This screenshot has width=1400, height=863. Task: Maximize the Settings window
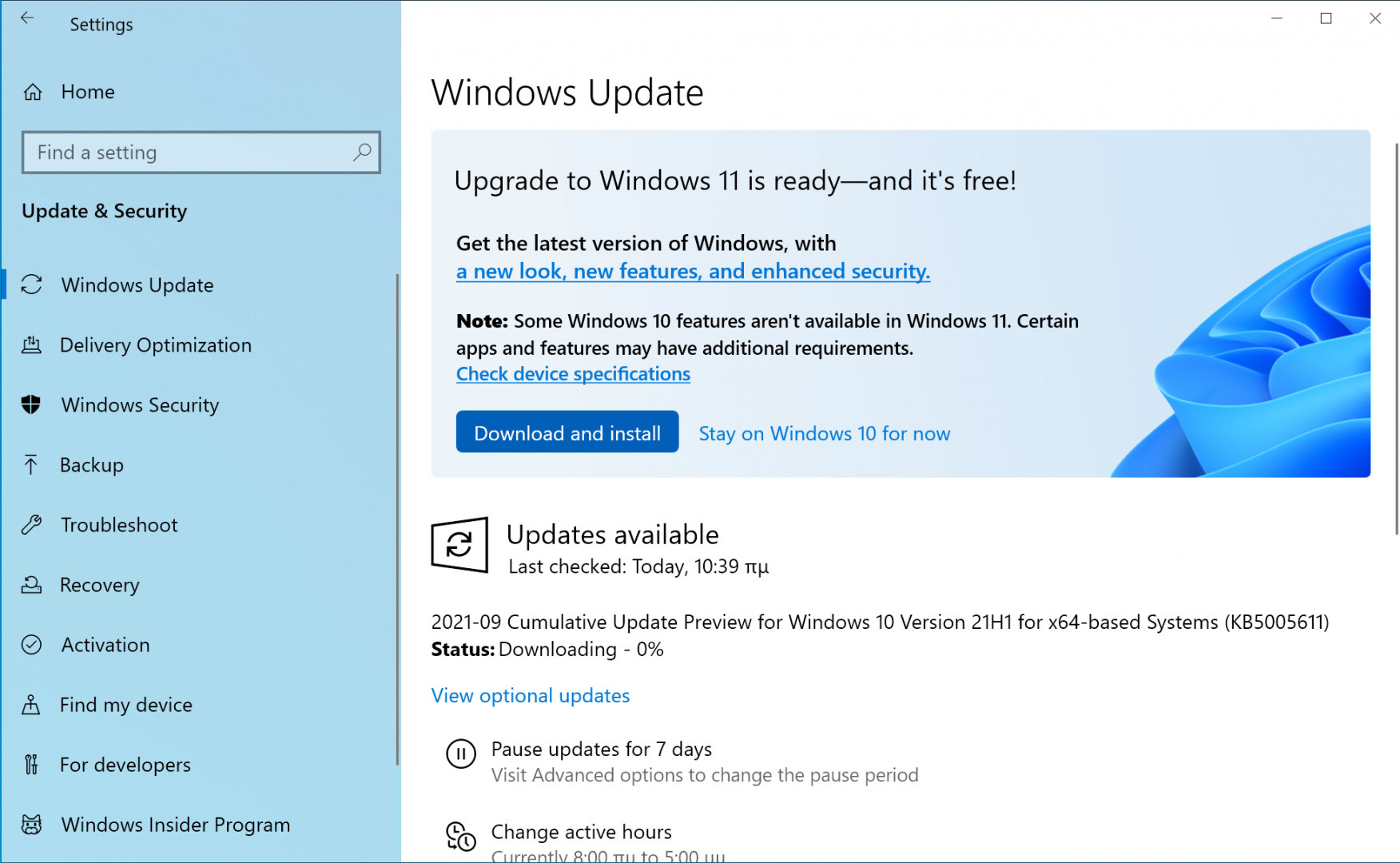click(x=1326, y=18)
